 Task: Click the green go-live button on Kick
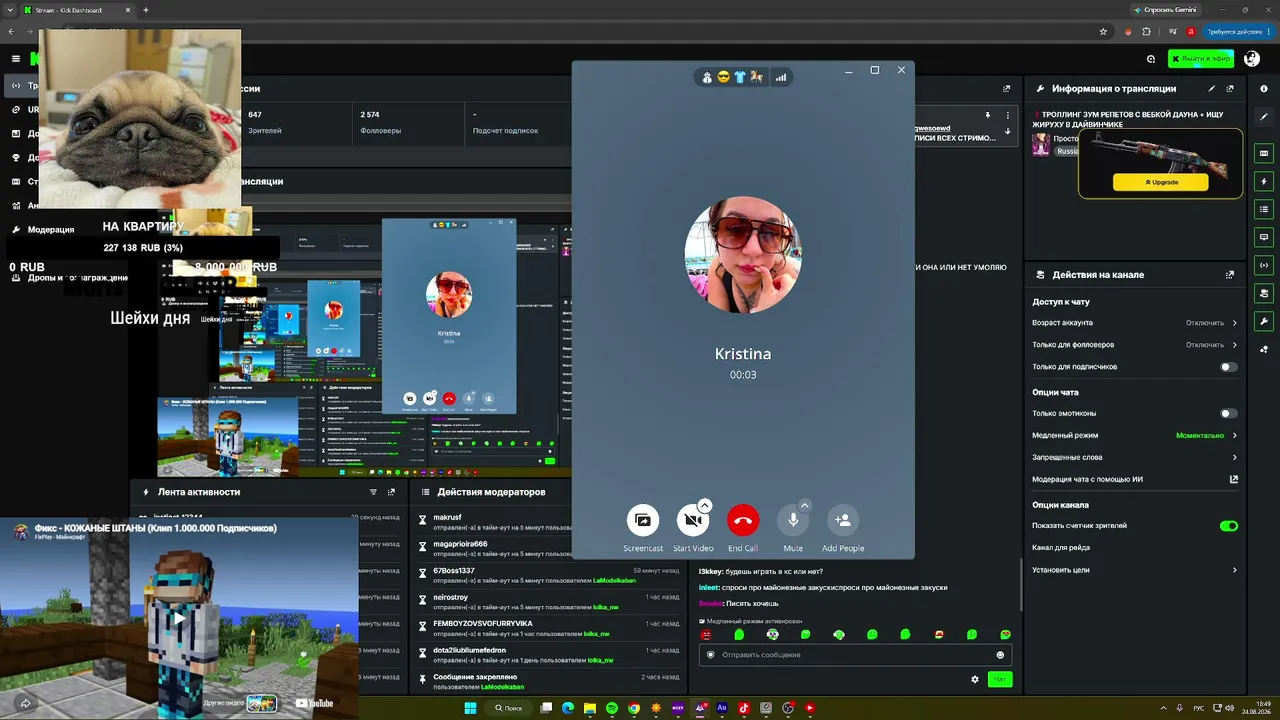tap(1201, 59)
